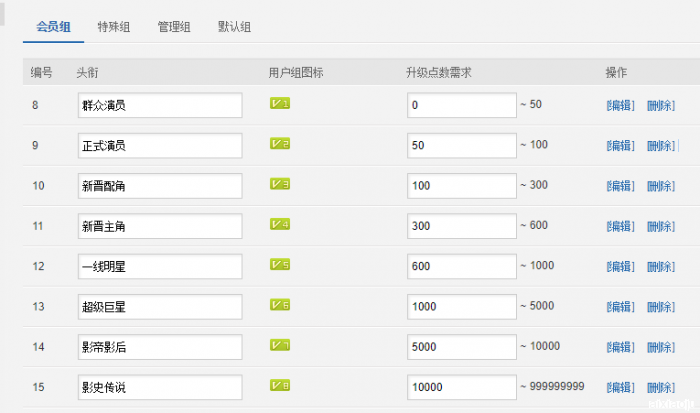
Task: Select the 默认组 tab
Action: pos(234,27)
